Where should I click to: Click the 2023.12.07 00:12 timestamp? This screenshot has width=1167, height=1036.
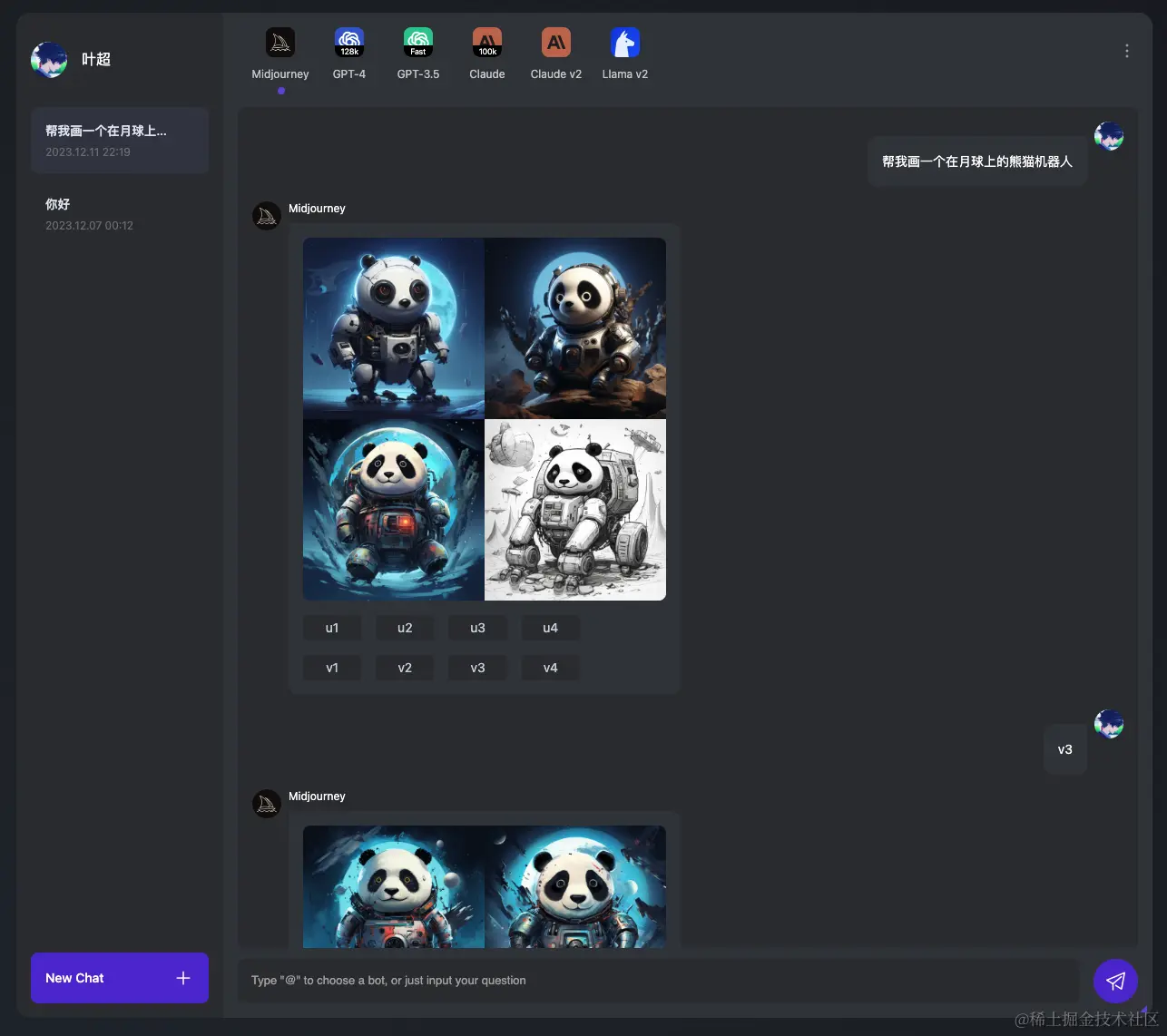tap(89, 226)
